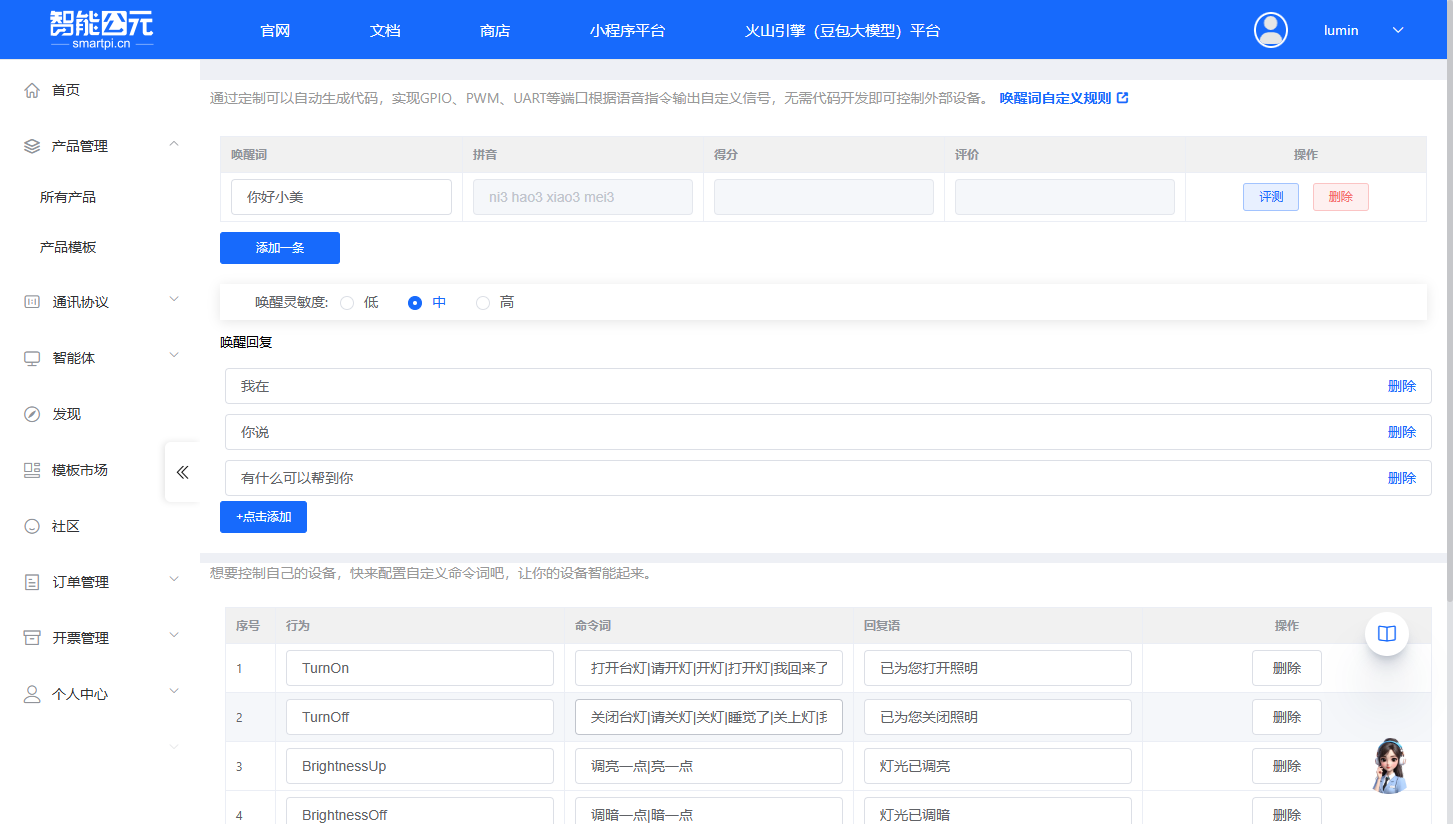Delete the 你说 wake reply
The image size is (1453, 824).
1401,432
